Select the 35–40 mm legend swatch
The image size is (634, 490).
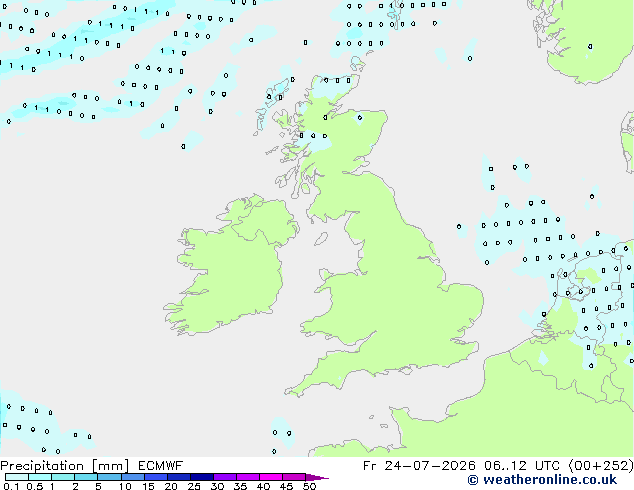(248, 477)
